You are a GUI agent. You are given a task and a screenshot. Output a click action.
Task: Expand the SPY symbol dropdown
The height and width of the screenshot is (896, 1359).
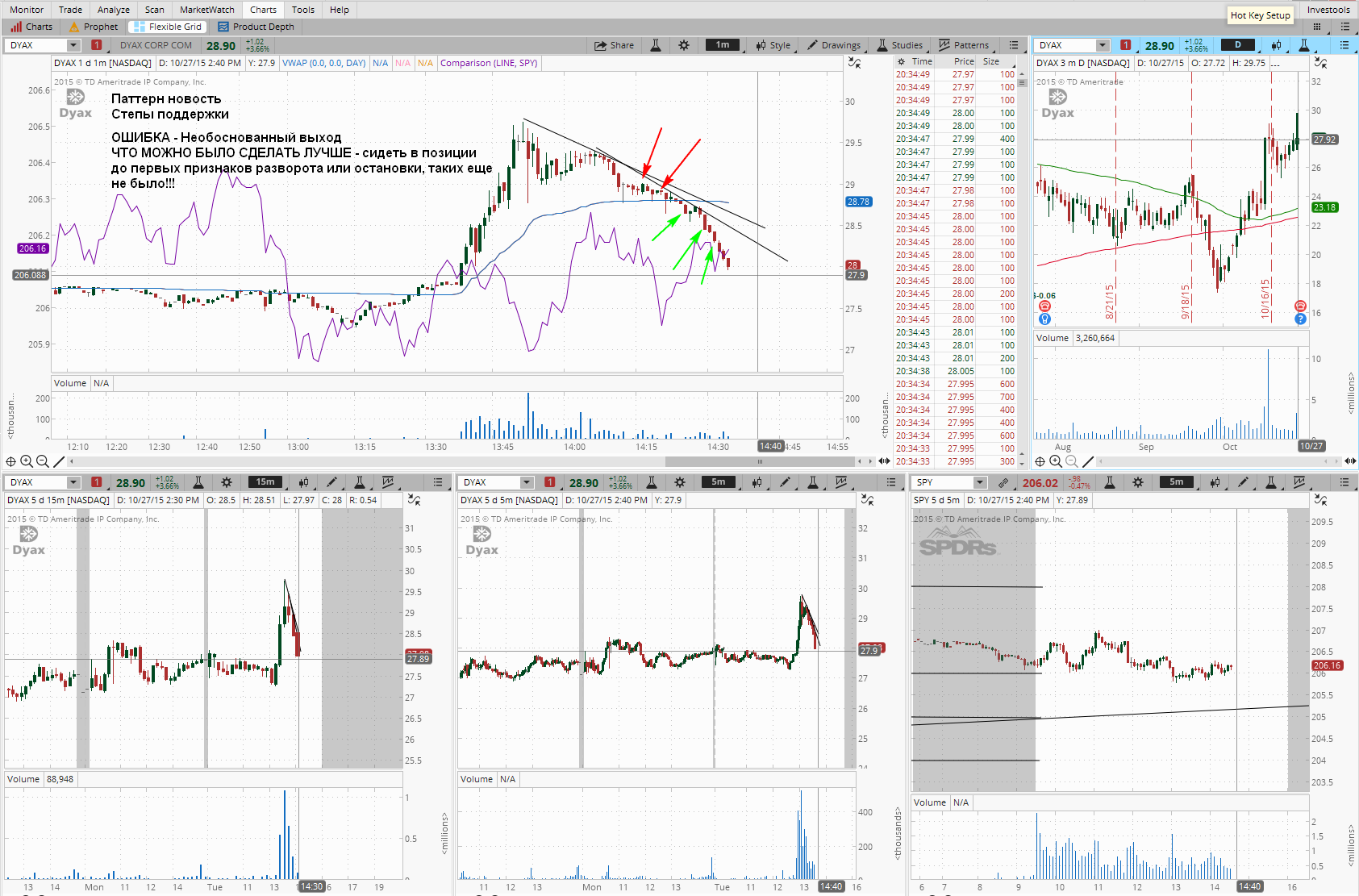point(981,482)
